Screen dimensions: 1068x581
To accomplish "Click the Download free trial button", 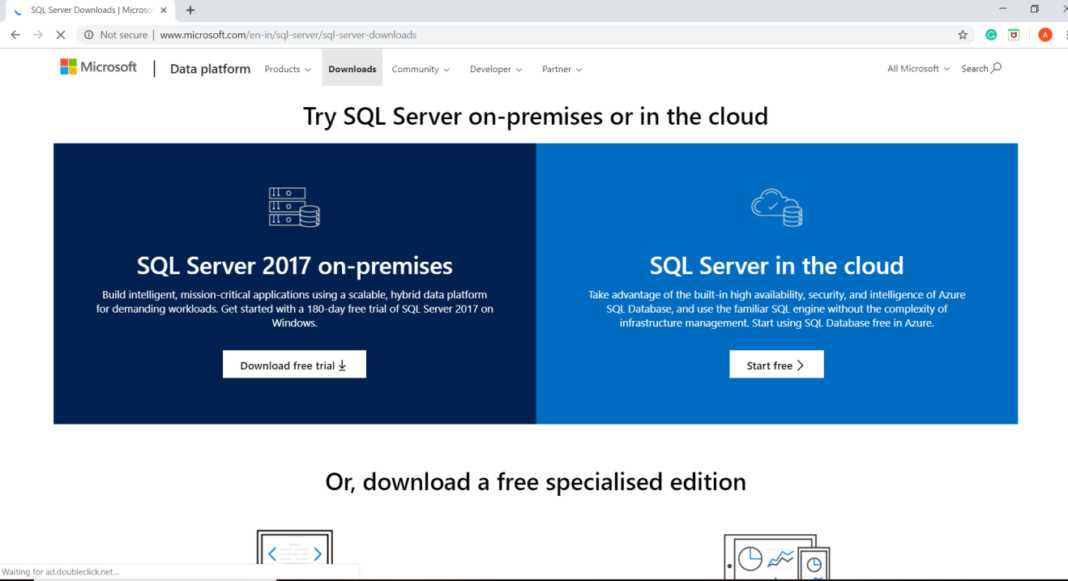I will click(x=293, y=364).
